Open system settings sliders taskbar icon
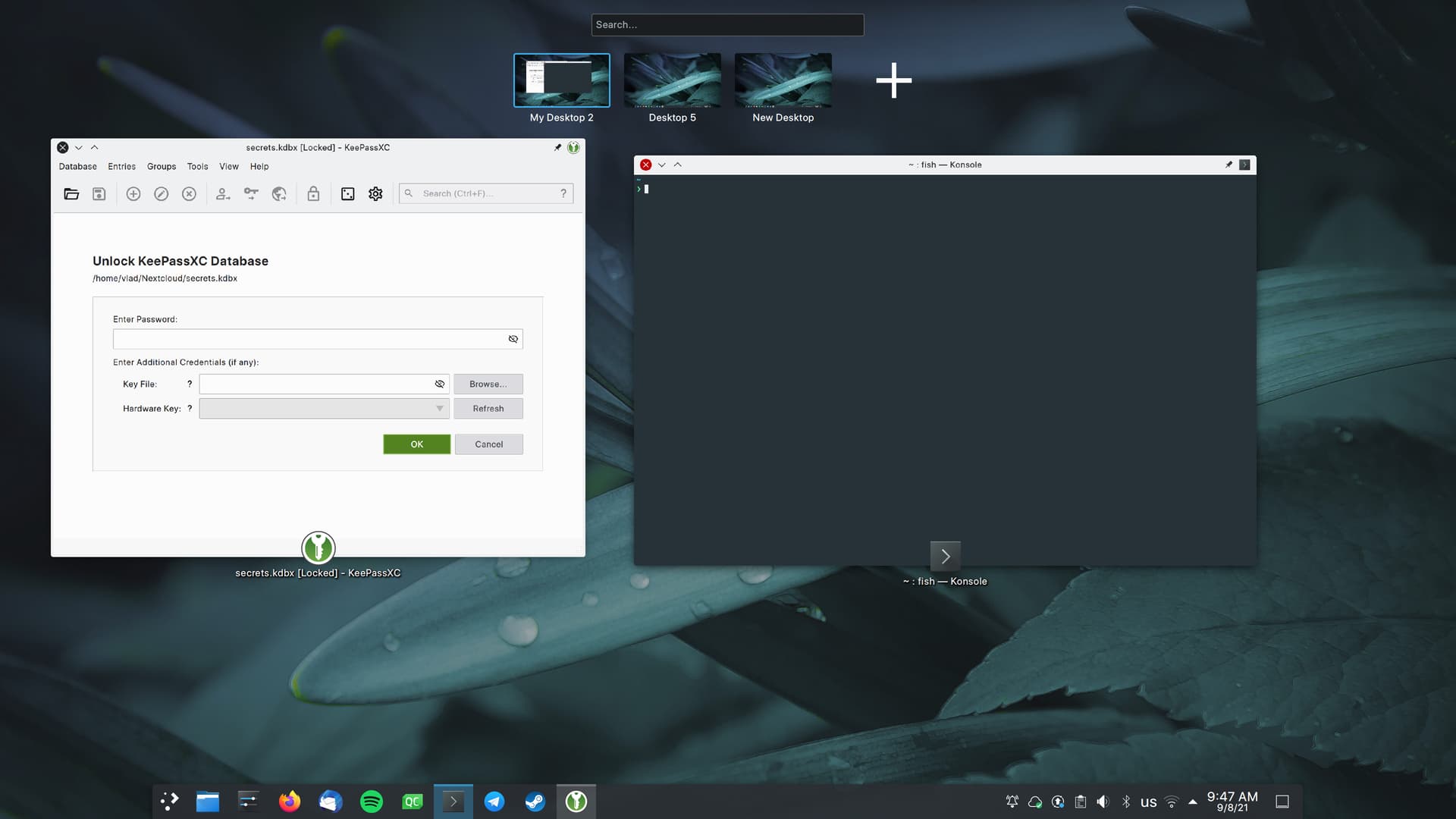This screenshot has height=819, width=1456. (x=249, y=802)
